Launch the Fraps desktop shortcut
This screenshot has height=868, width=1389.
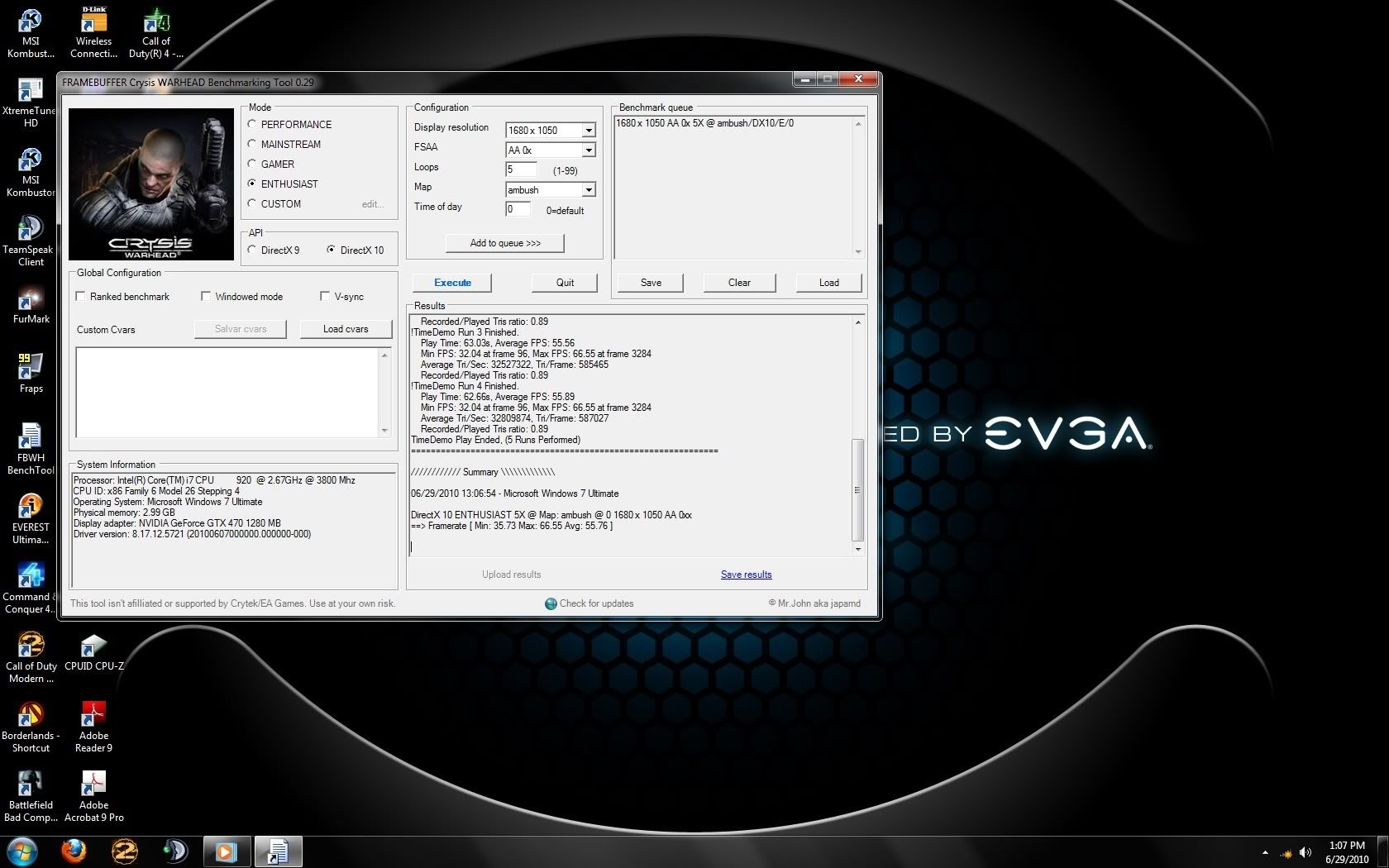tap(31, 374)
